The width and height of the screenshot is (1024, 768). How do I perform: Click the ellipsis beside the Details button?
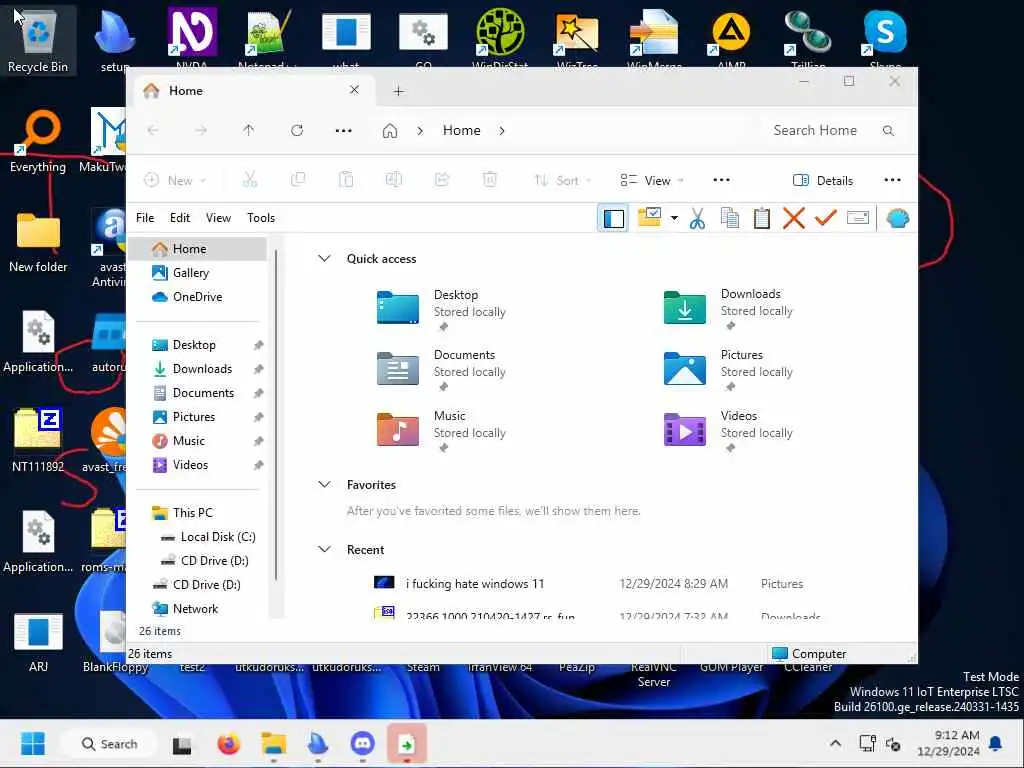point(892,180)
